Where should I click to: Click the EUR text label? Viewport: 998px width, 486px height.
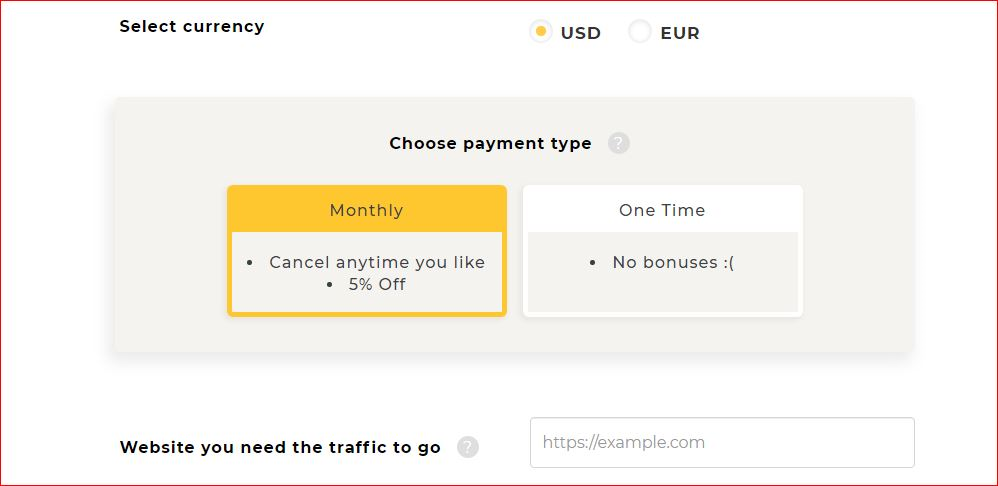point(680,33)
